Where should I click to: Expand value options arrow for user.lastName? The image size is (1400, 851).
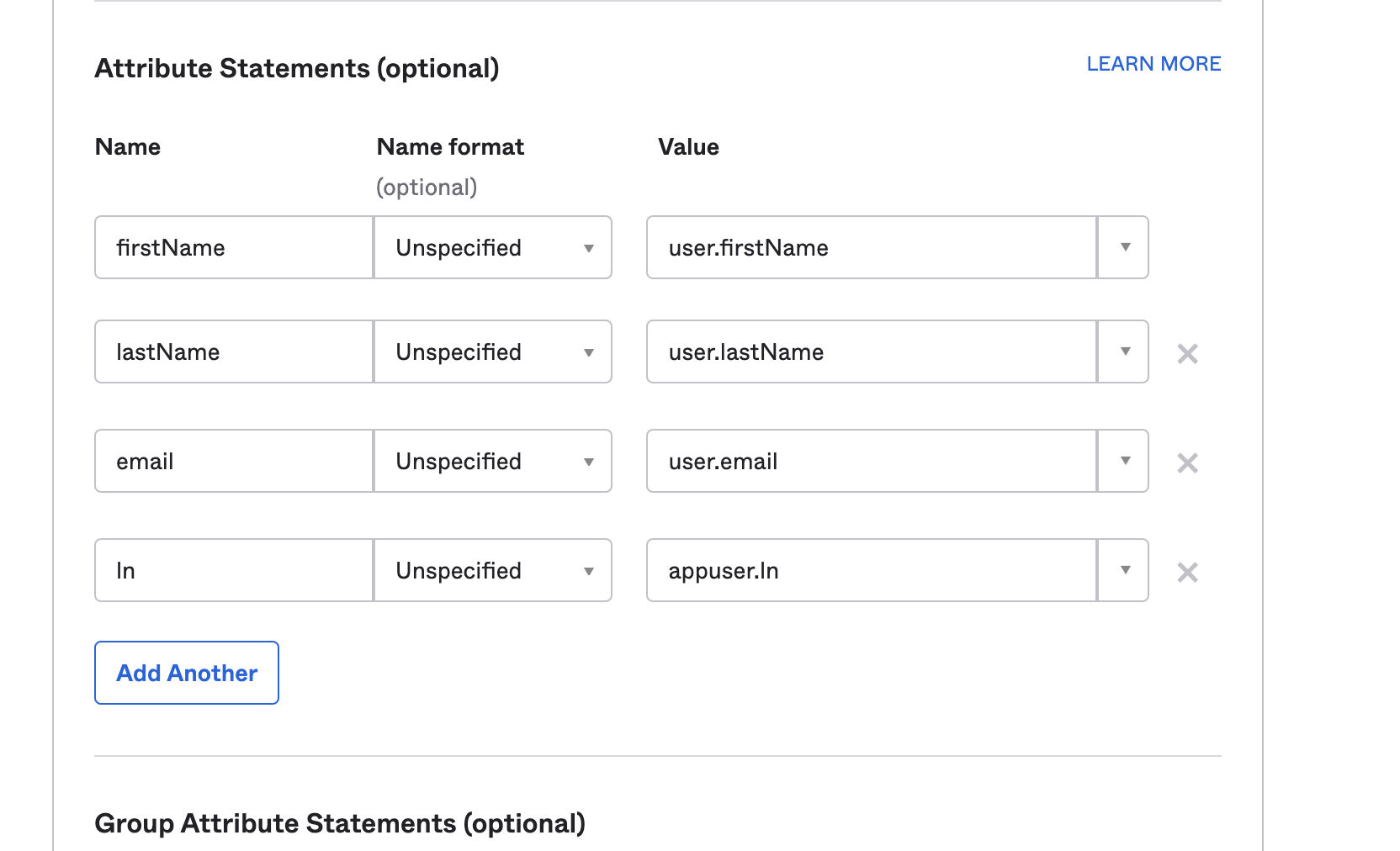[1124, 351]
